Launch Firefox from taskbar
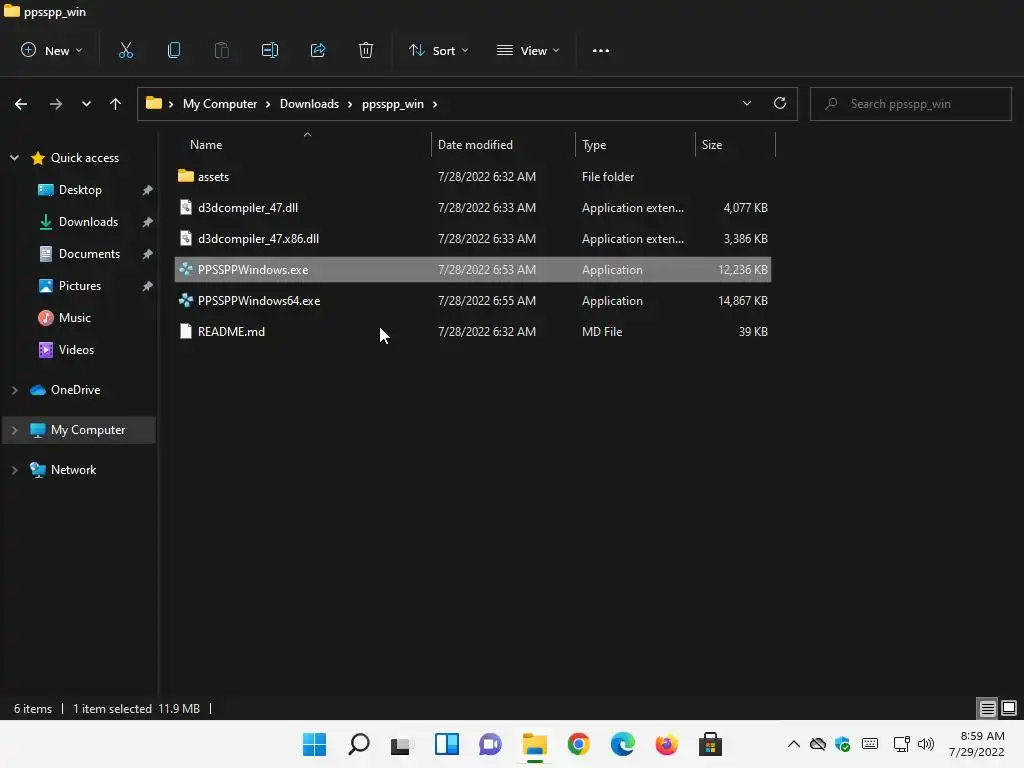The image size is (1024, 768). 667,744
